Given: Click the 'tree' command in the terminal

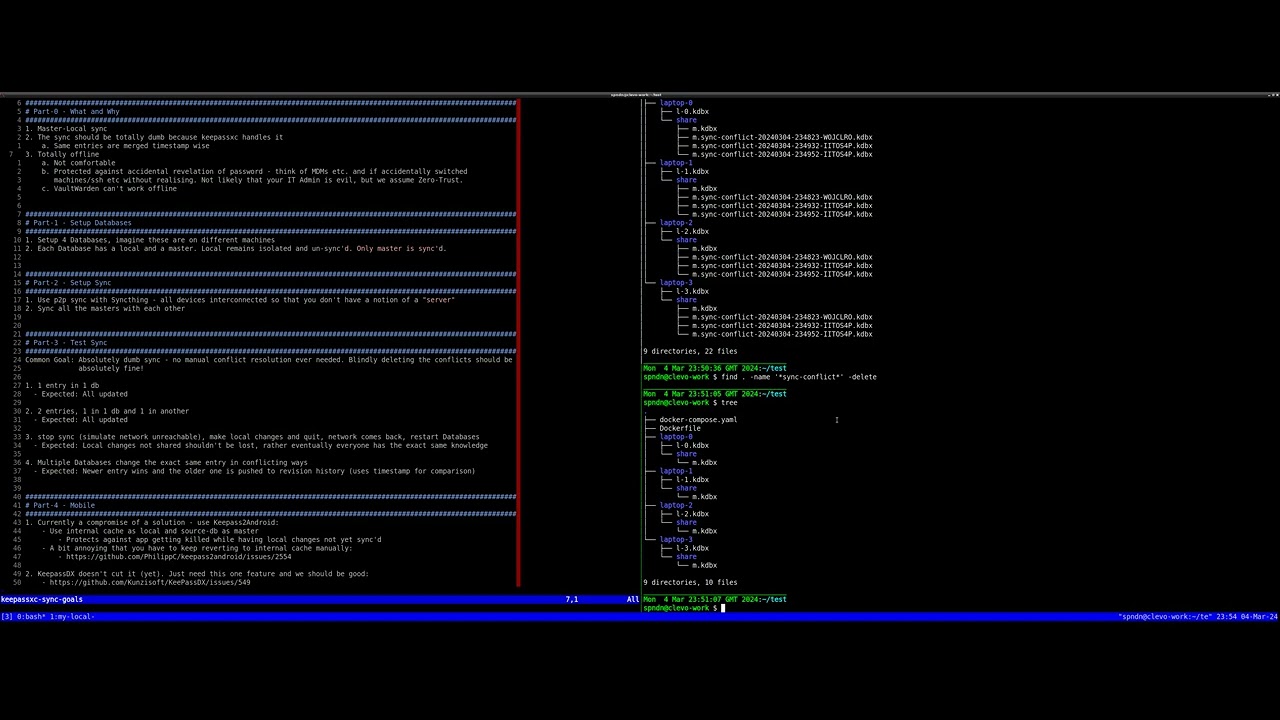Looking at the screenshot, I should [728, 403].
